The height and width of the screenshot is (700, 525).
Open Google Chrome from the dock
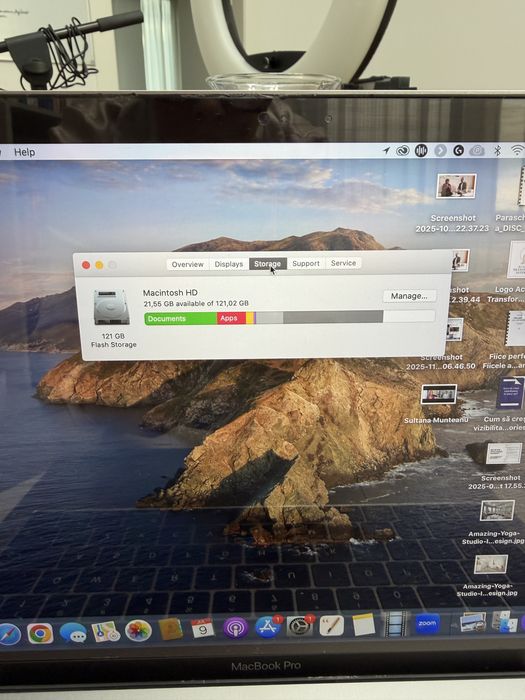(40, 633)
